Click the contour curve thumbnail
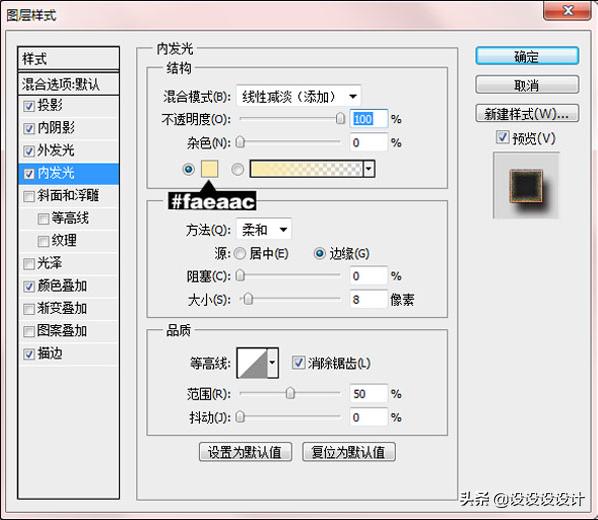 (252, 363)
